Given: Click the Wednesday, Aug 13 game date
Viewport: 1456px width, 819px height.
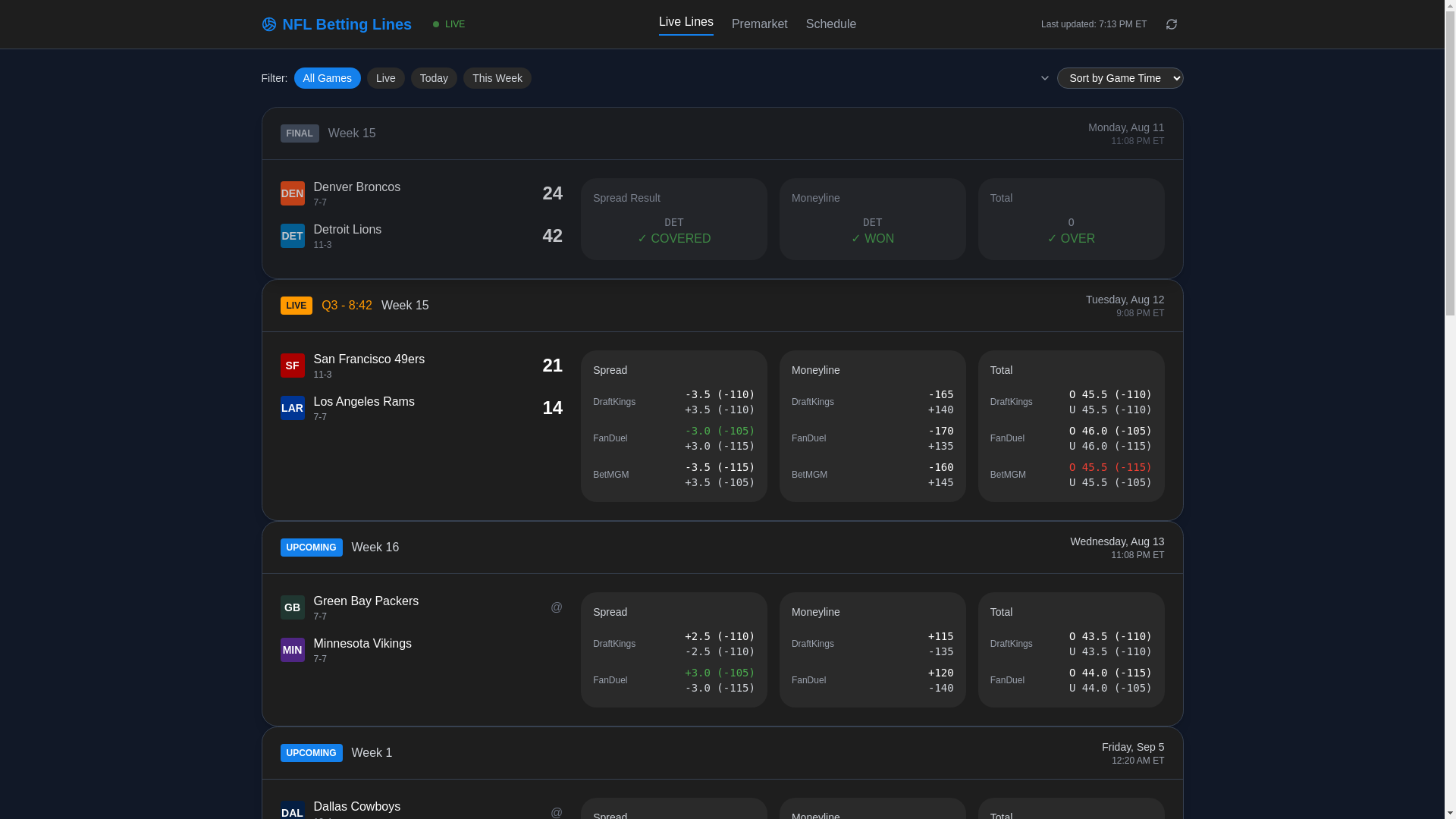Looking at the screenshot, I should [1117, 541].
